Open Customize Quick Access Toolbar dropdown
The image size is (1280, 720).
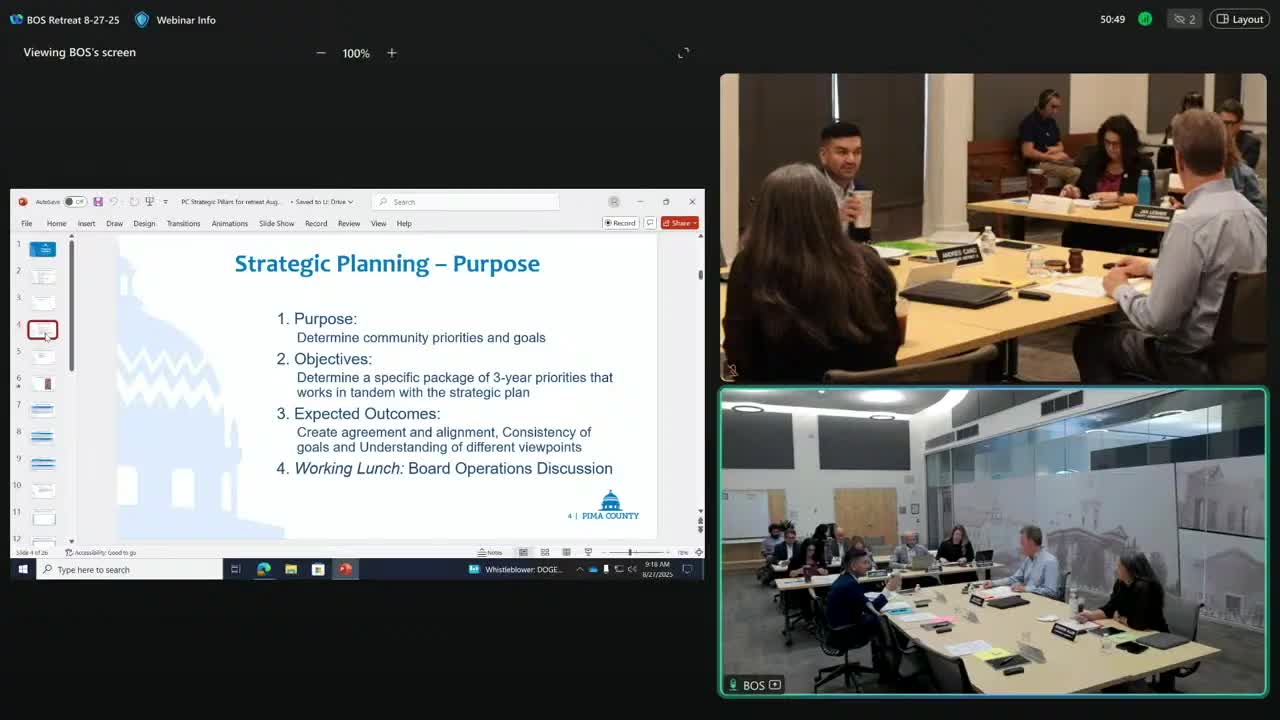pos(165,202)
